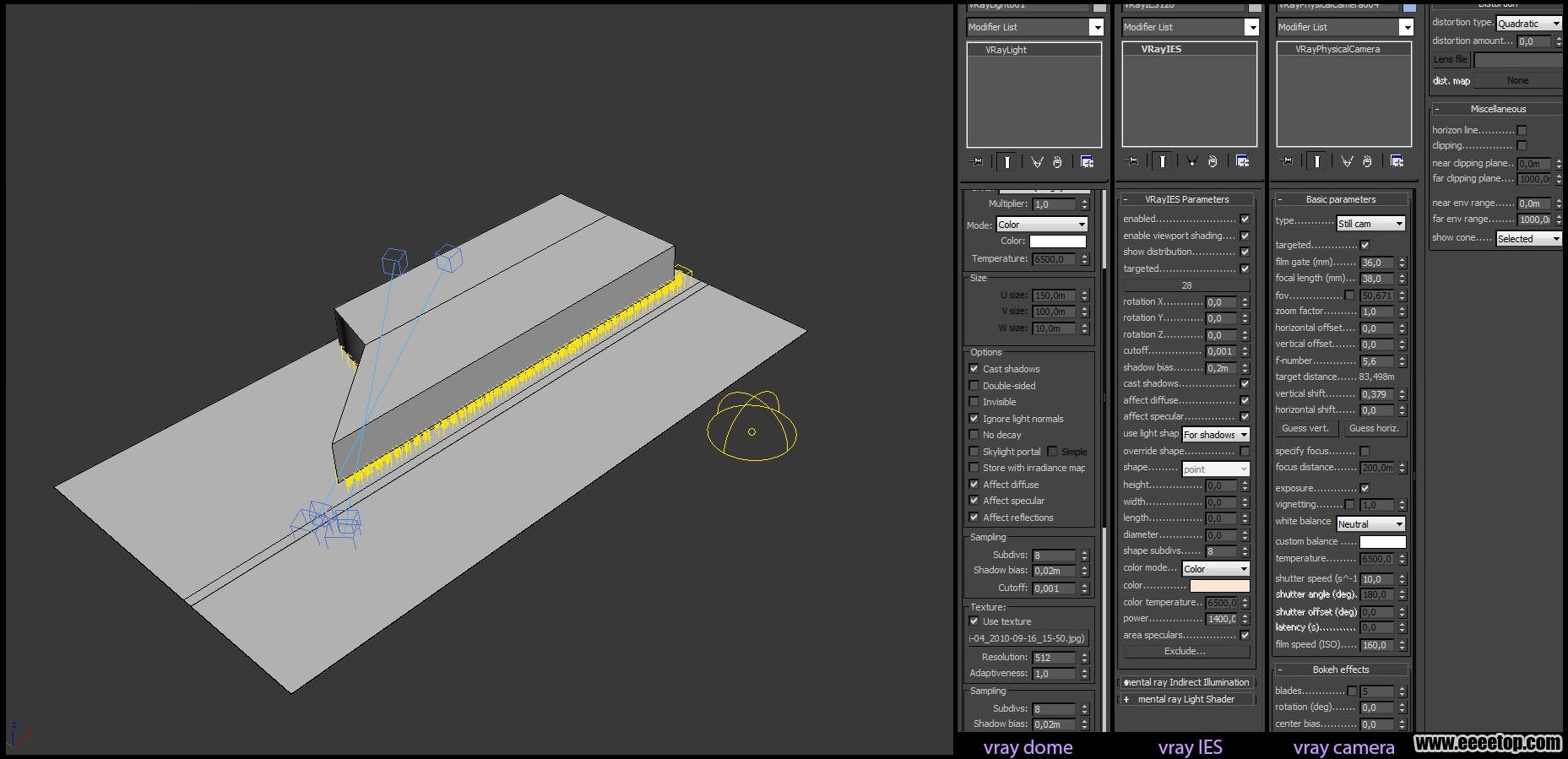Toggle show end result in VRayLight panel
Viewport: 1568px width, 759px height.
pyautogui.click(x=1007, y=161)
